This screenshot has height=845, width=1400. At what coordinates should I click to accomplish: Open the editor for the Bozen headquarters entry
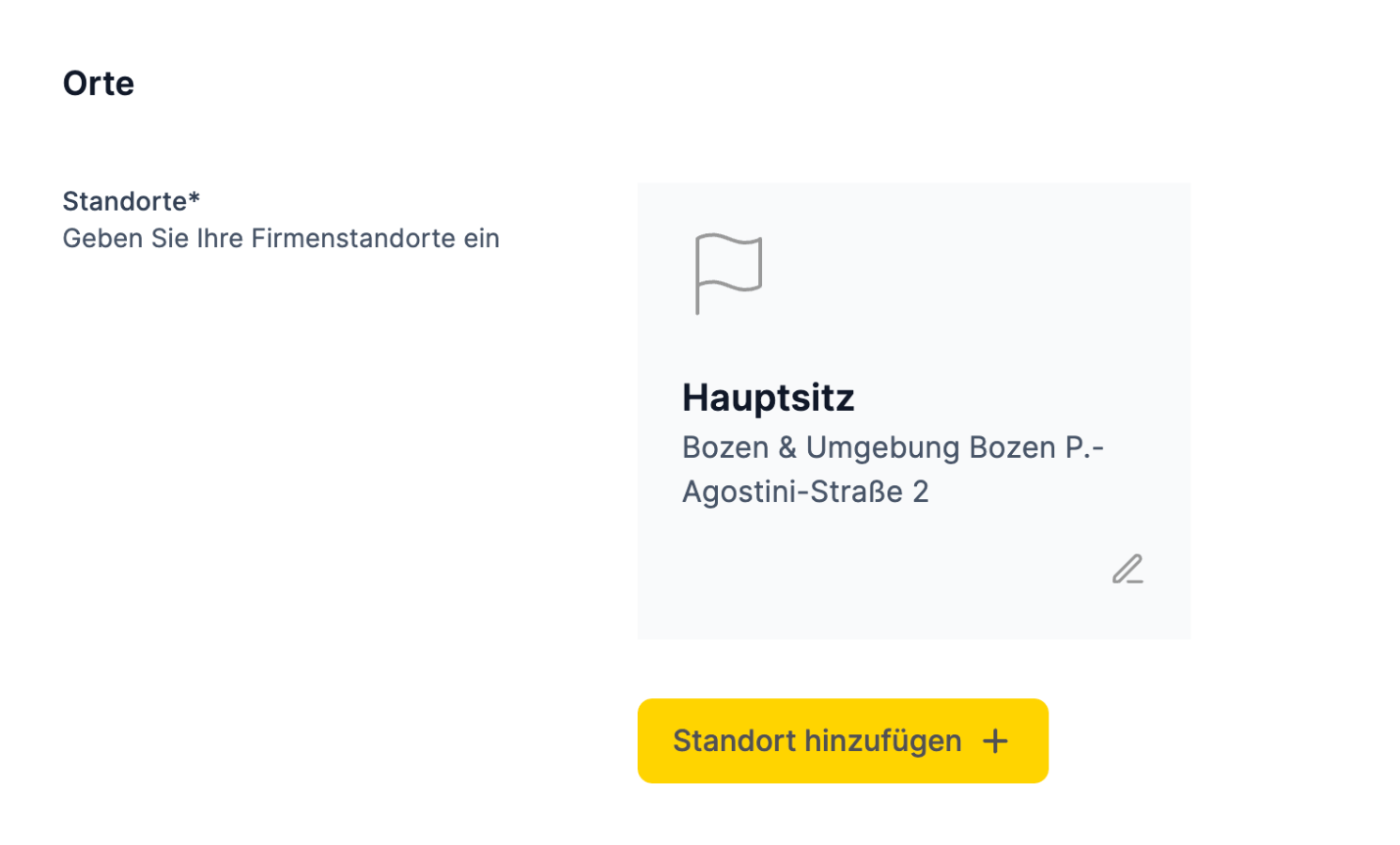click(1128, 570)
